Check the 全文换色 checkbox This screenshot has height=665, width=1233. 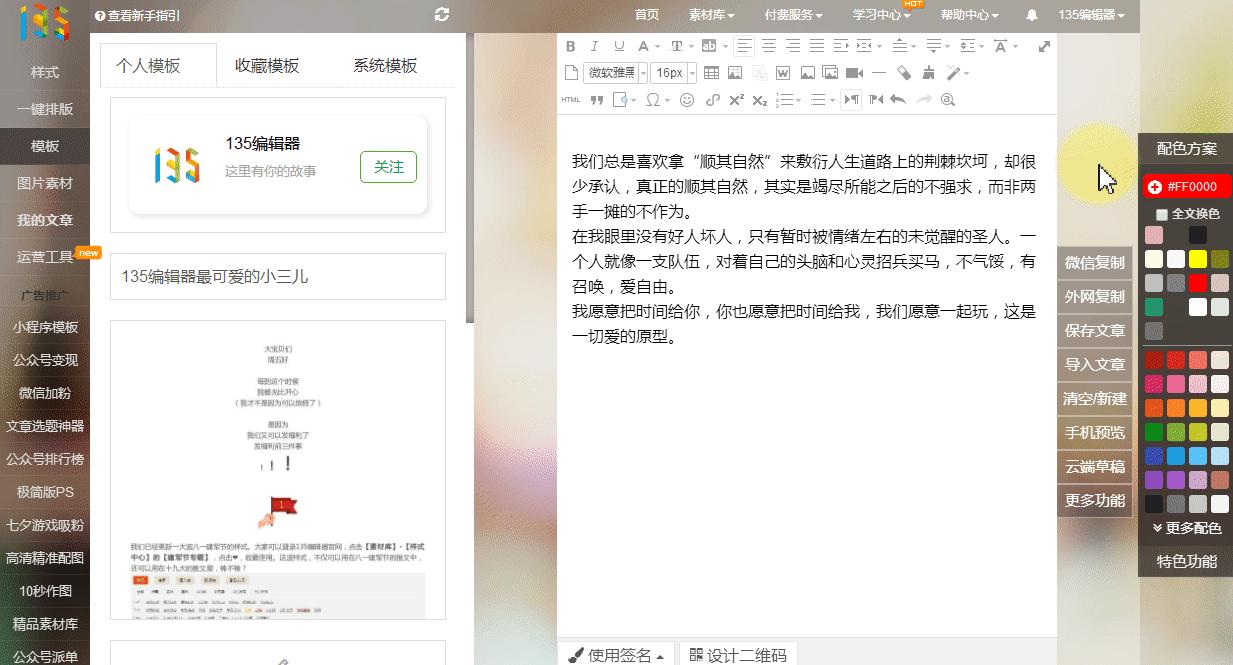1161,214
